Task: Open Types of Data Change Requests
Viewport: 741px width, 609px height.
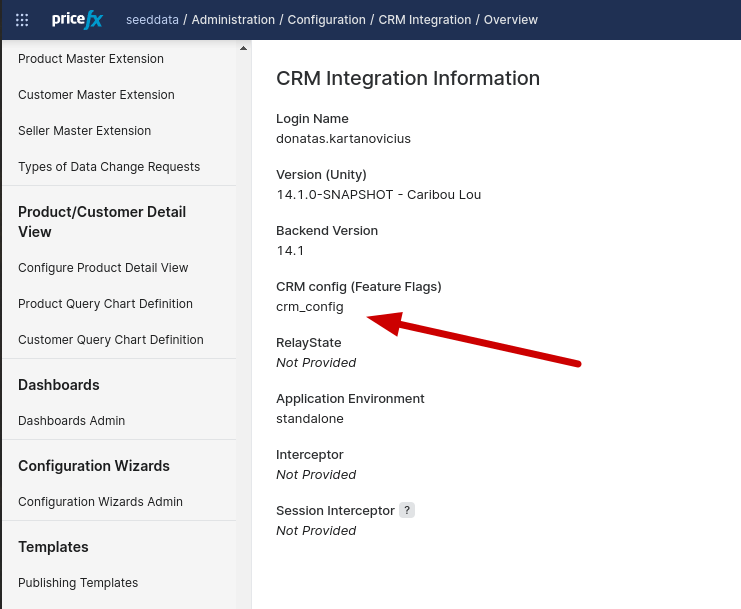Action: (x=109, y=167)
